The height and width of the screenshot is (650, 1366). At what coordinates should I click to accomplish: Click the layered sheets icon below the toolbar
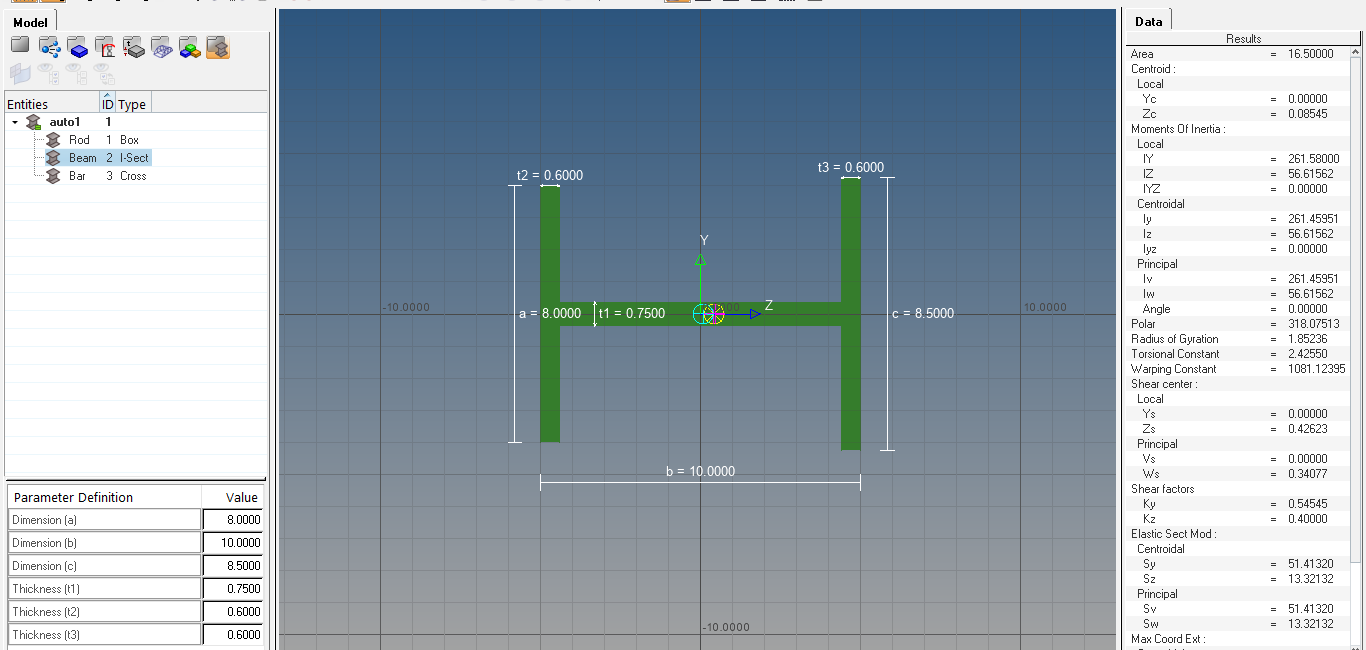coord(20,73)
